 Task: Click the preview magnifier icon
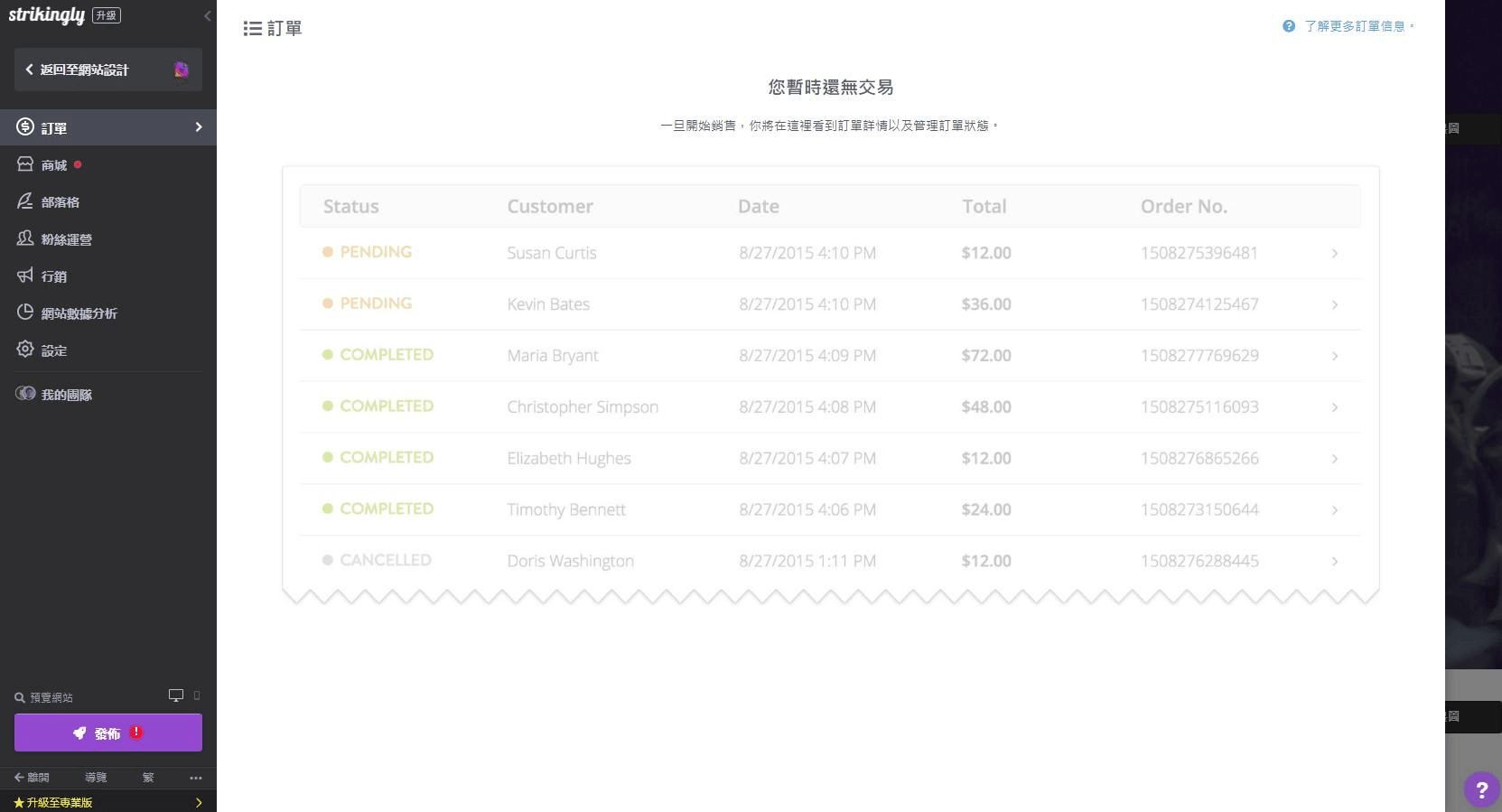pos(20,697)
